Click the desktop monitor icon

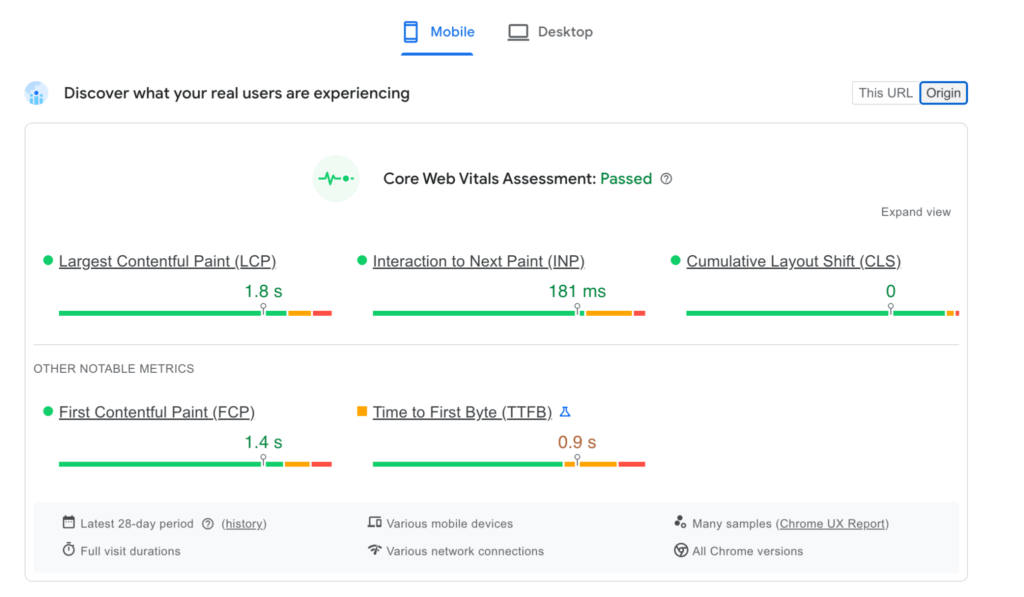[x=519, y=32]
